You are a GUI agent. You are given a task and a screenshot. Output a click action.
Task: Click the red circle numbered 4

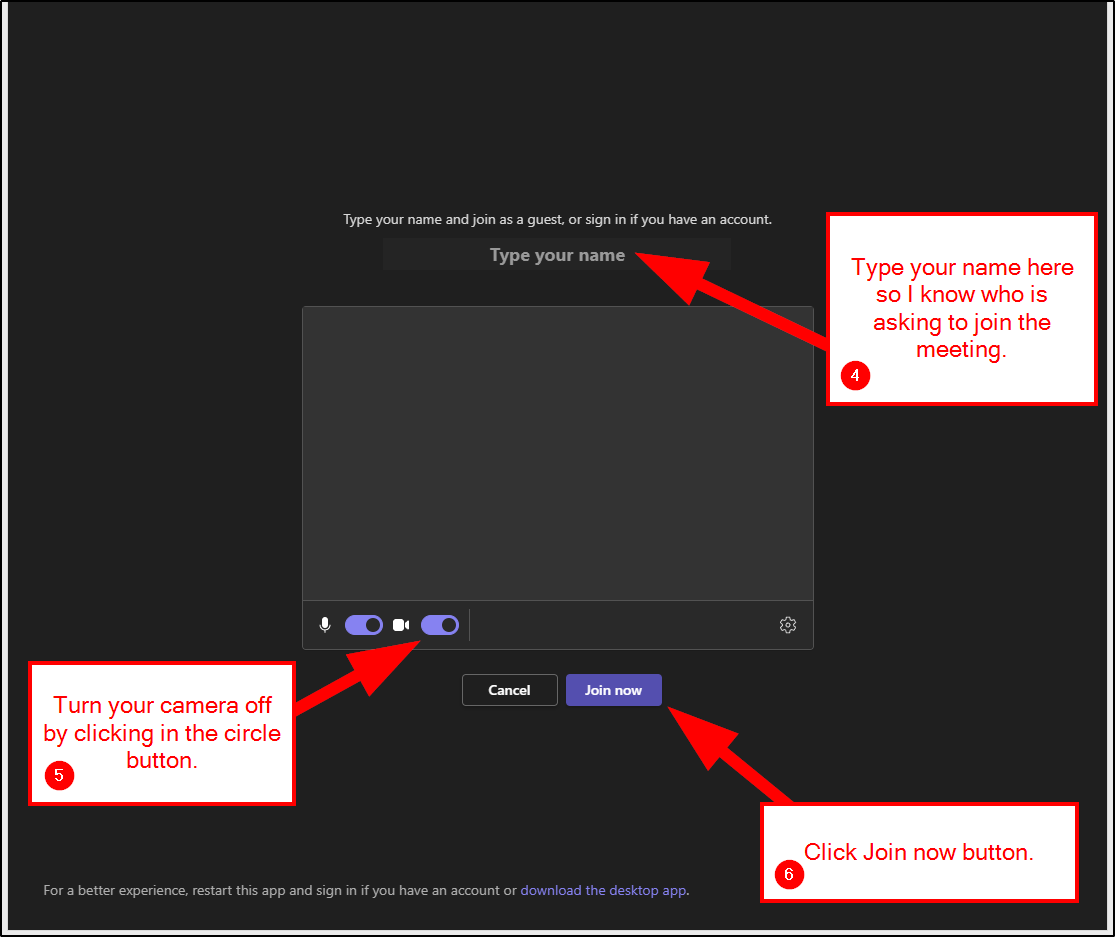(855, 376)
